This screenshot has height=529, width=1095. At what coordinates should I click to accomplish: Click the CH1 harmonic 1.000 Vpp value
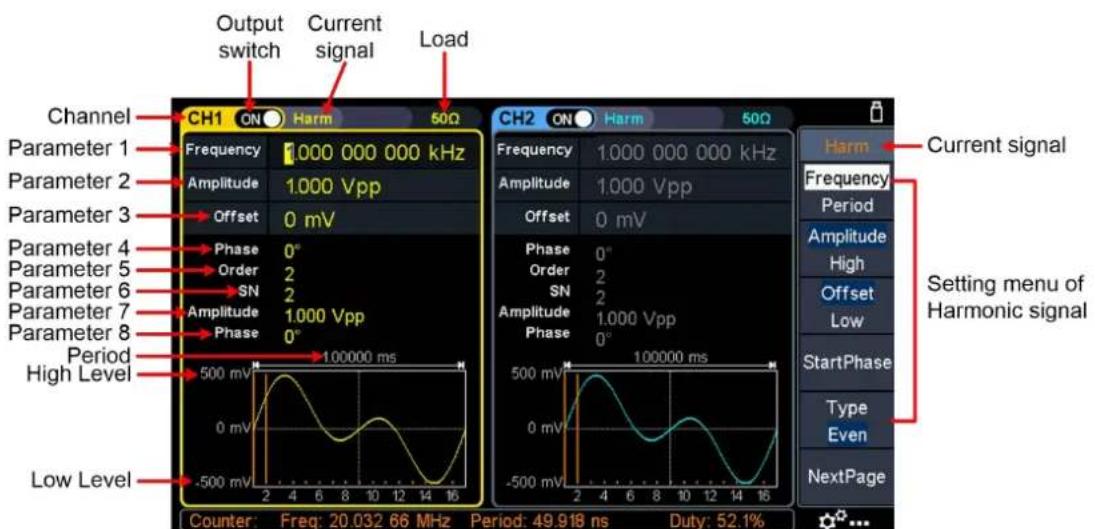click(x=324, y=316)
